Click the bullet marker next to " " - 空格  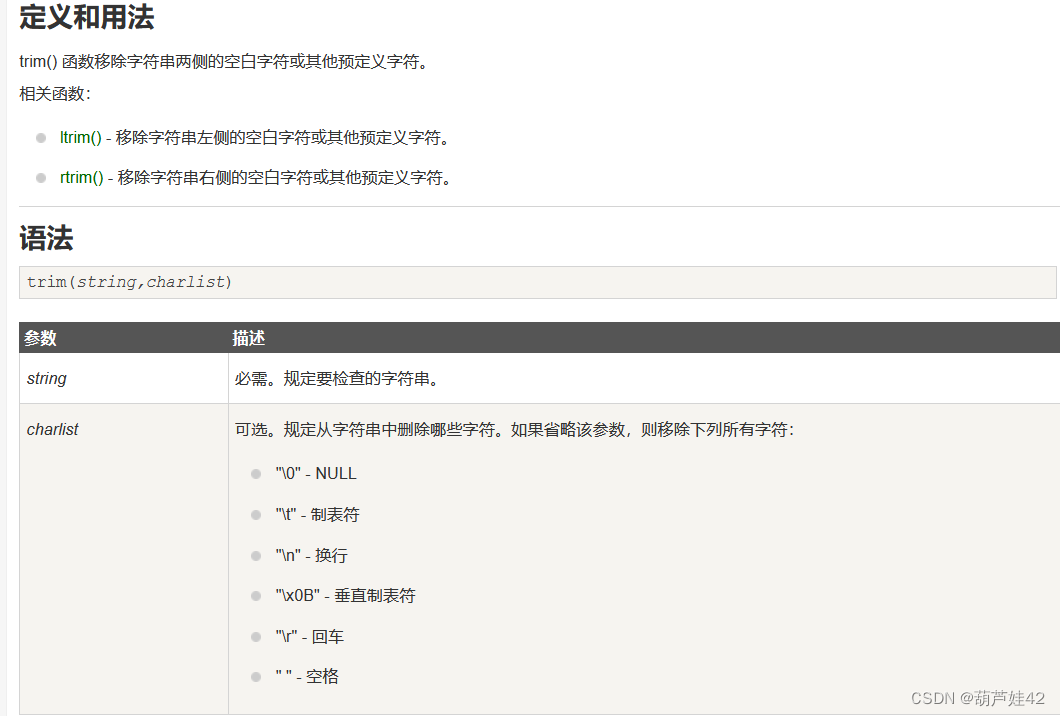tap(256, 676)
